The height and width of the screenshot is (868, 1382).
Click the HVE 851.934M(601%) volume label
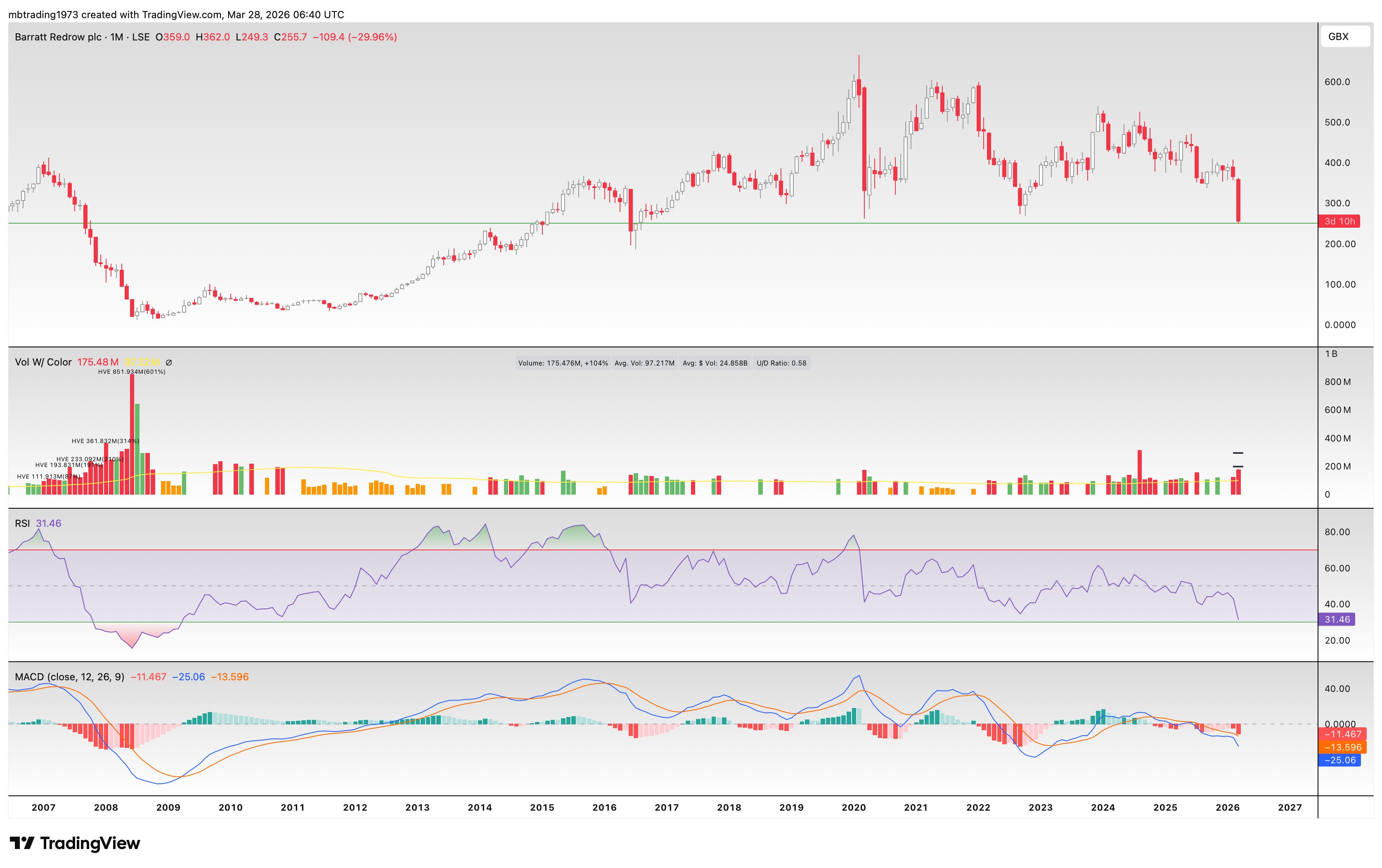pos(131,372)
